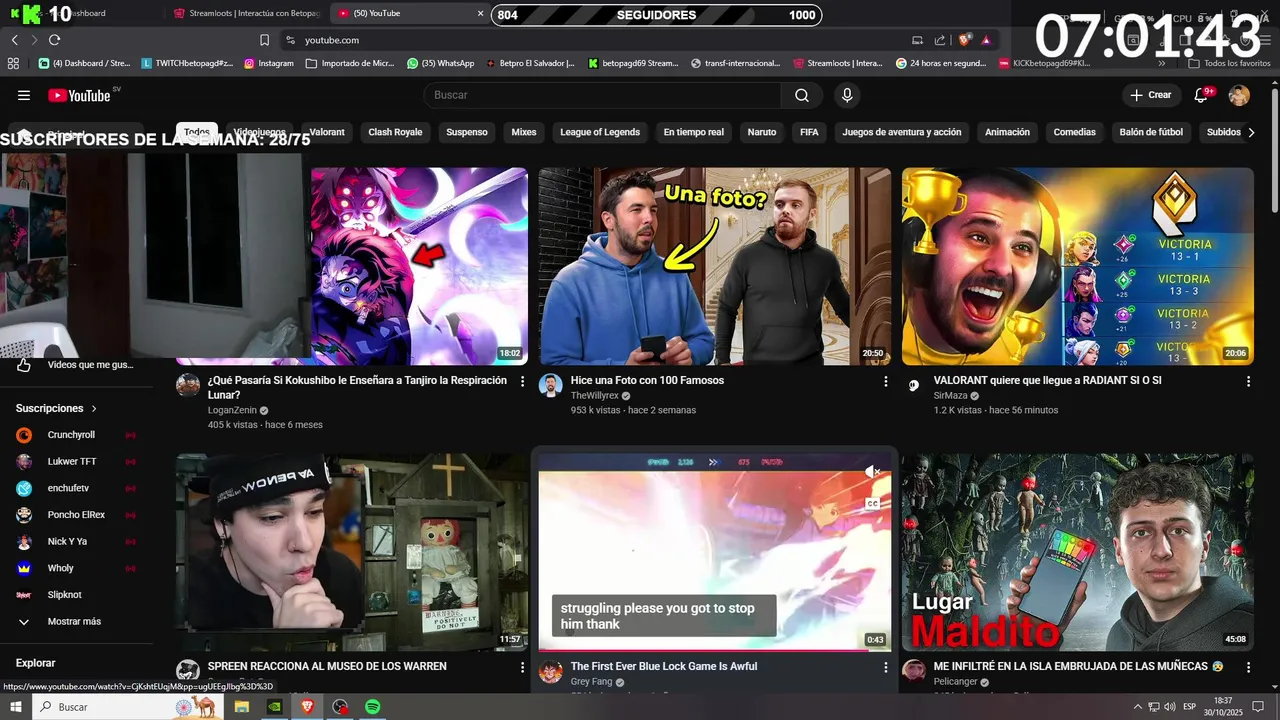Open more options for ISLA EMBRUJADA video
This screenshot has width=1280, height=720.
click(x=1248, y=667)
